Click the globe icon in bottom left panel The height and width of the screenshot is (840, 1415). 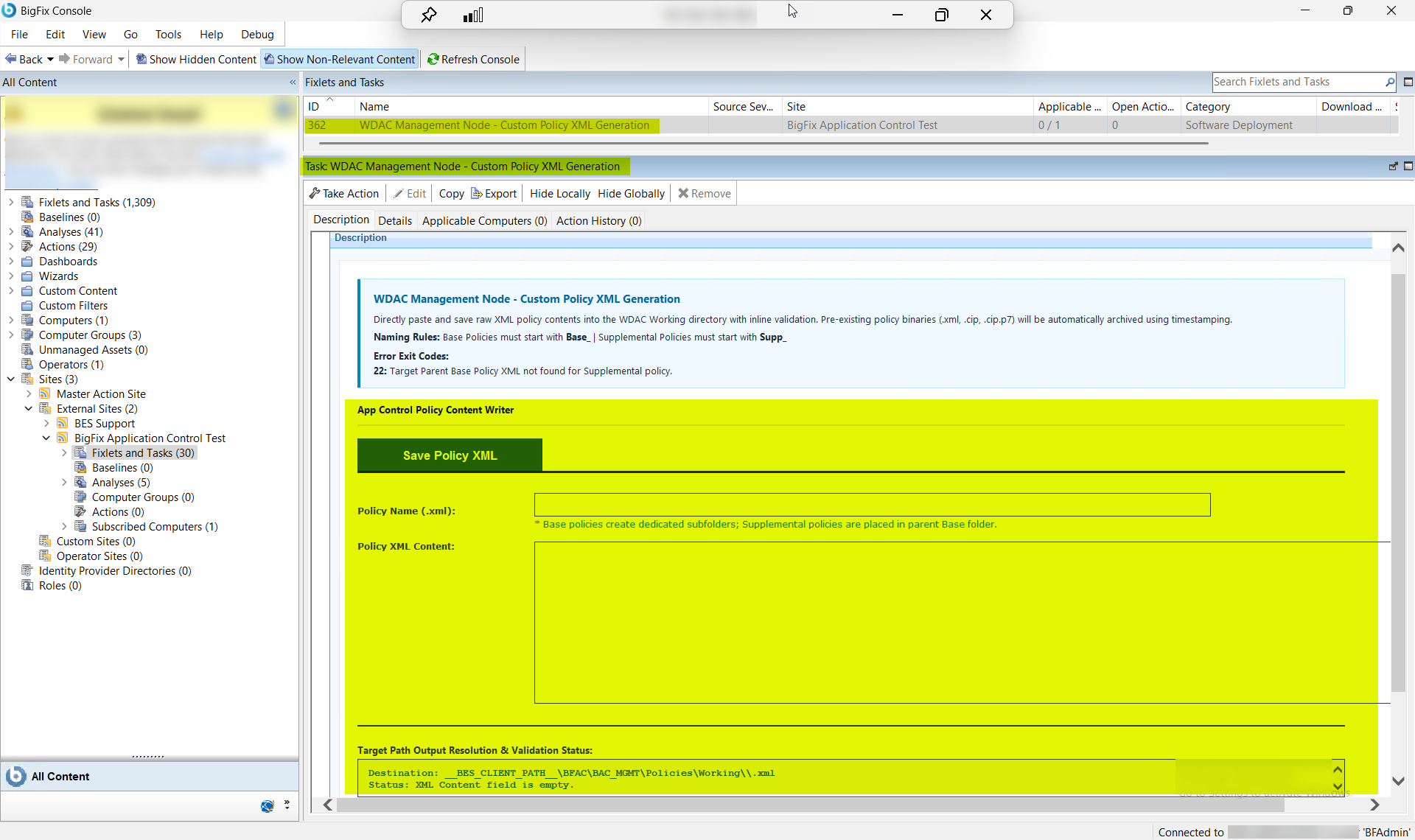(268, 806)
